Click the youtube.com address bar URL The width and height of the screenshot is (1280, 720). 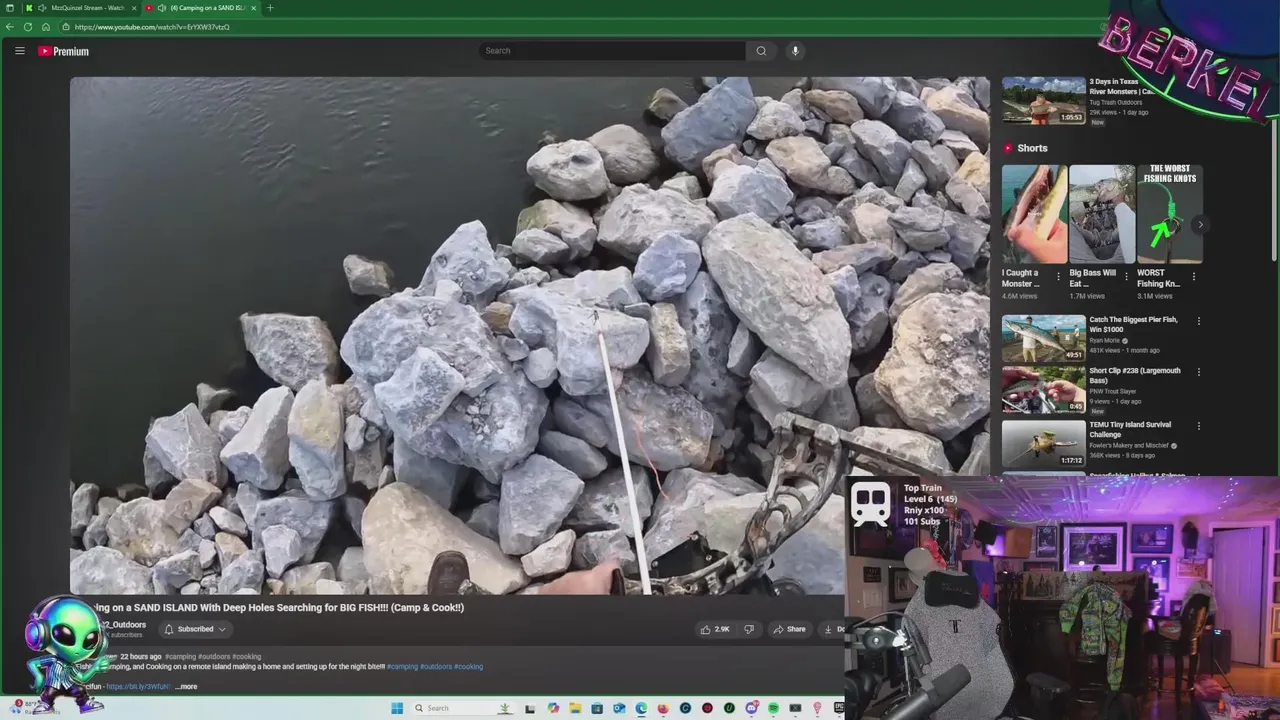pos(152,27)
